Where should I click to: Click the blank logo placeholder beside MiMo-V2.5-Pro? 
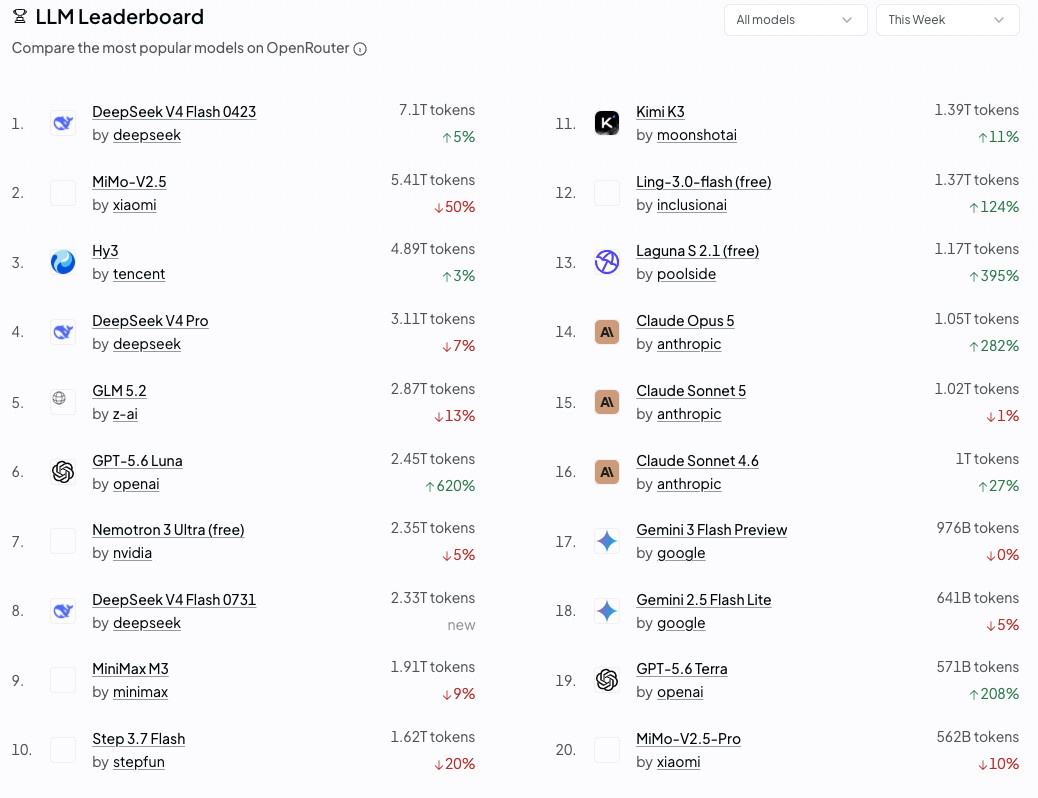pos(607,750)
